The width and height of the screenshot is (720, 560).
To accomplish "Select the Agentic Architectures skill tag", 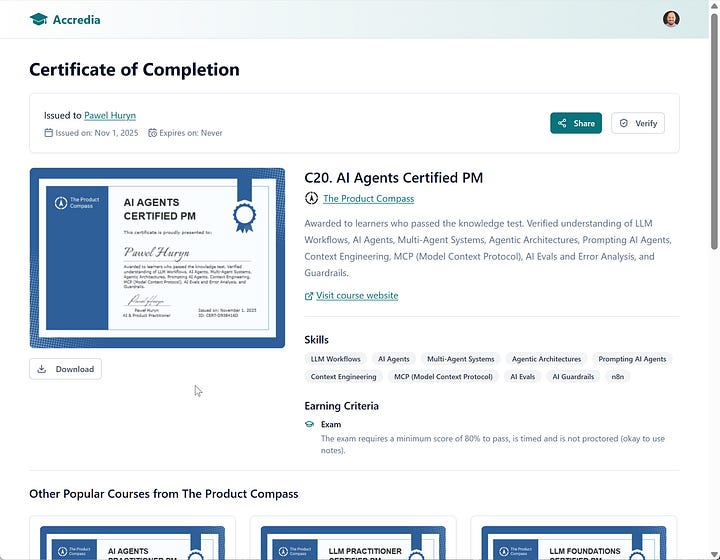I will 546,359.
